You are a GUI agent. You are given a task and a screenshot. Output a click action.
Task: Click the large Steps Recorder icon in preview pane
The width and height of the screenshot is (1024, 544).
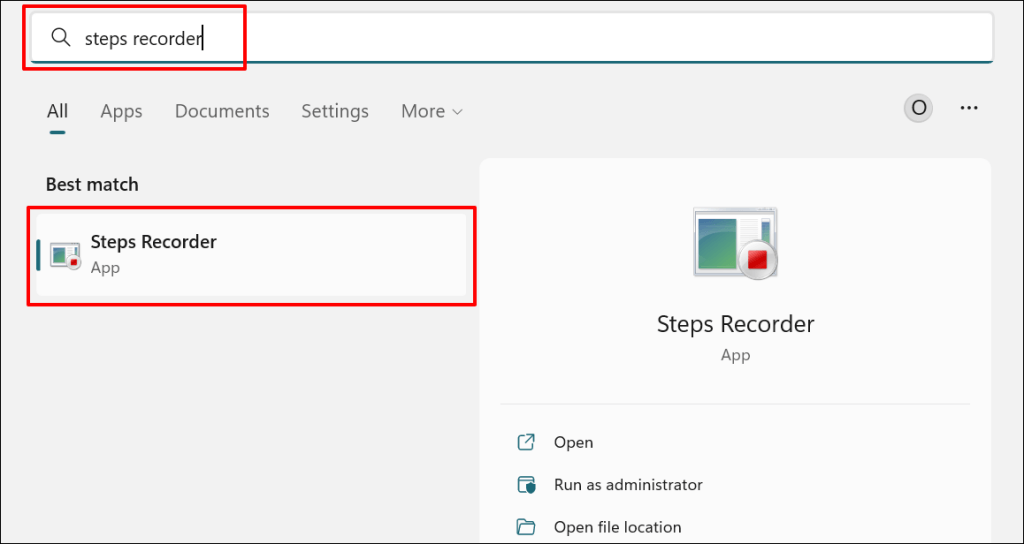(x=735, y=243)
